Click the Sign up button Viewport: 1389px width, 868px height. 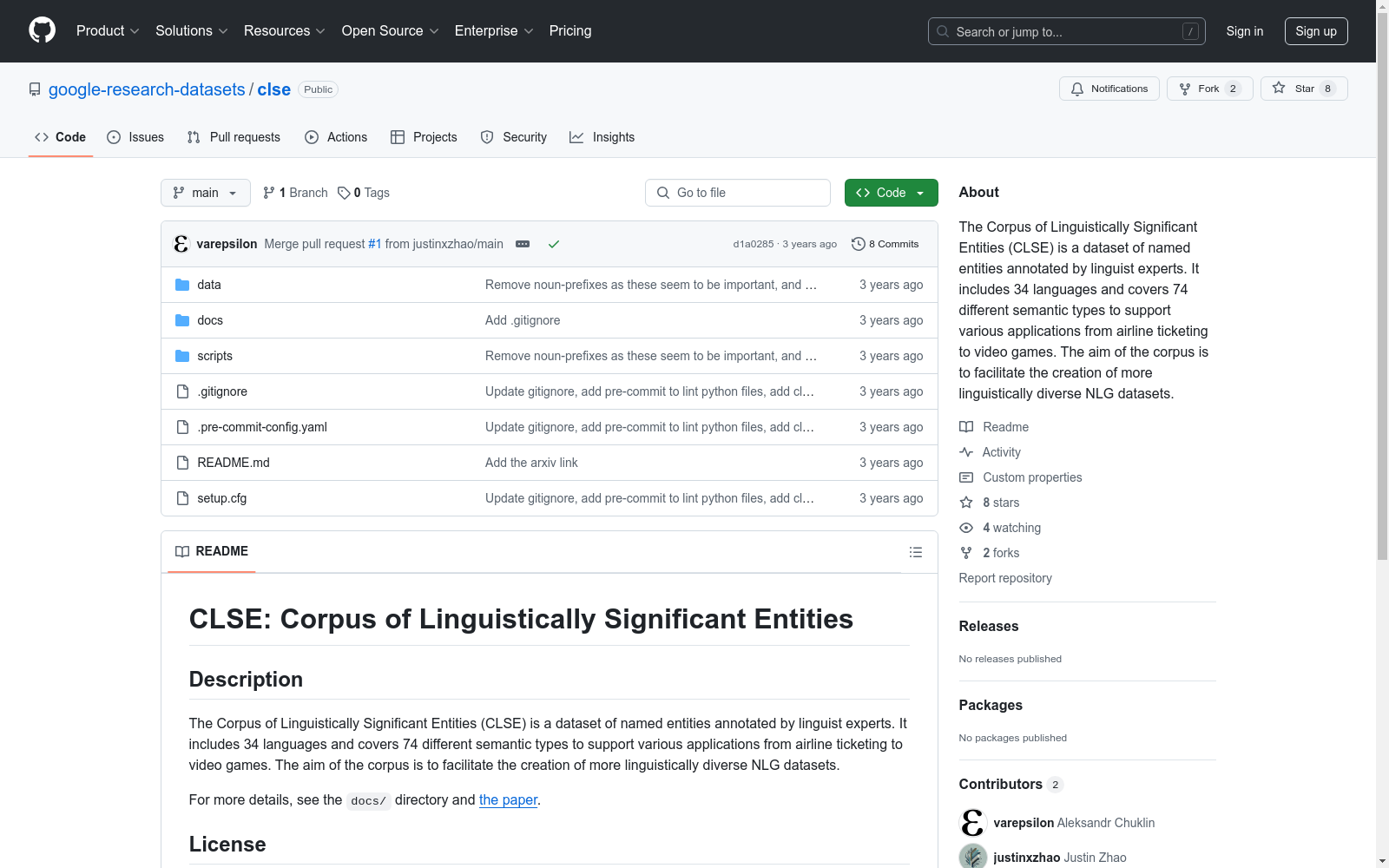coord(1316,31)
